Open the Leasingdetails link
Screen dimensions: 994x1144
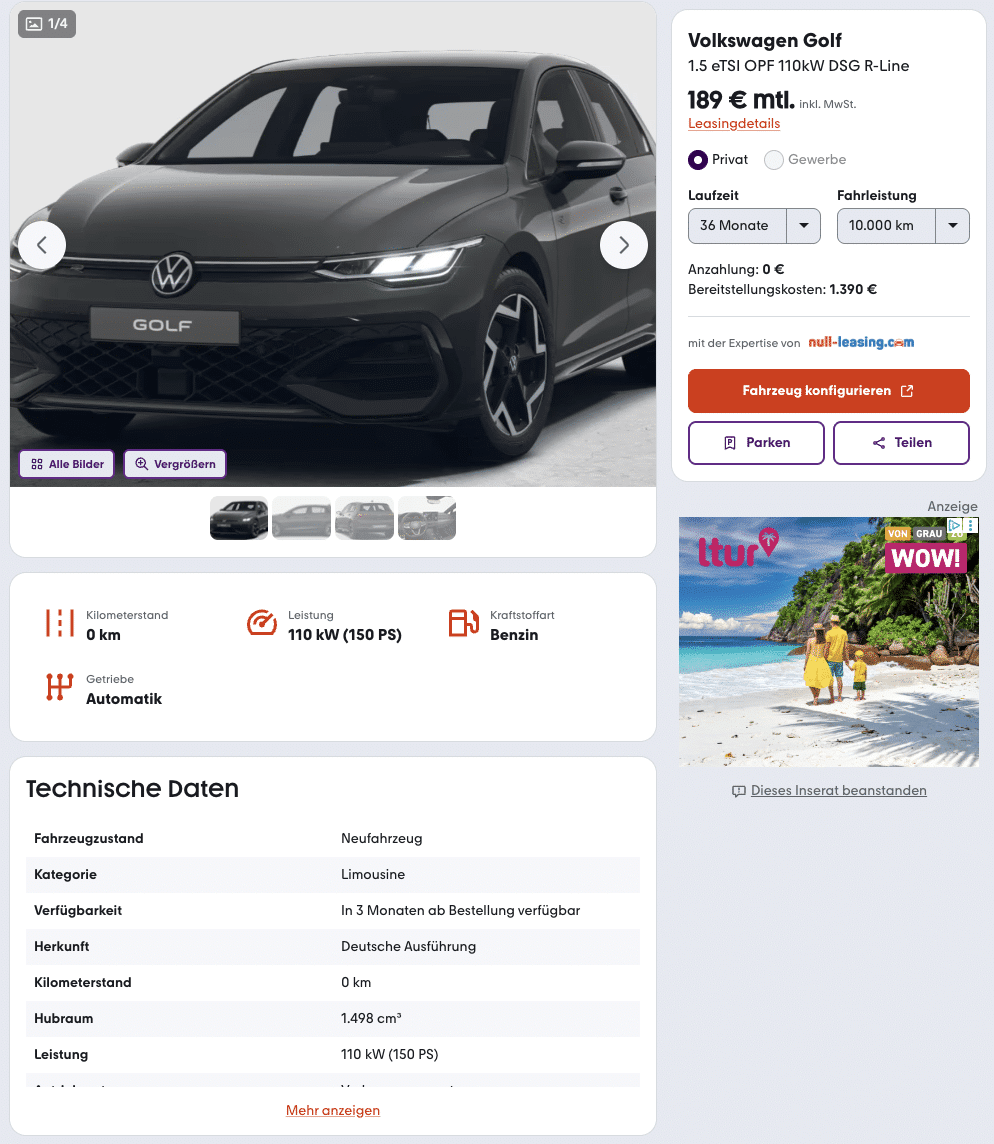pyautogui.click(x=734, y=124)
